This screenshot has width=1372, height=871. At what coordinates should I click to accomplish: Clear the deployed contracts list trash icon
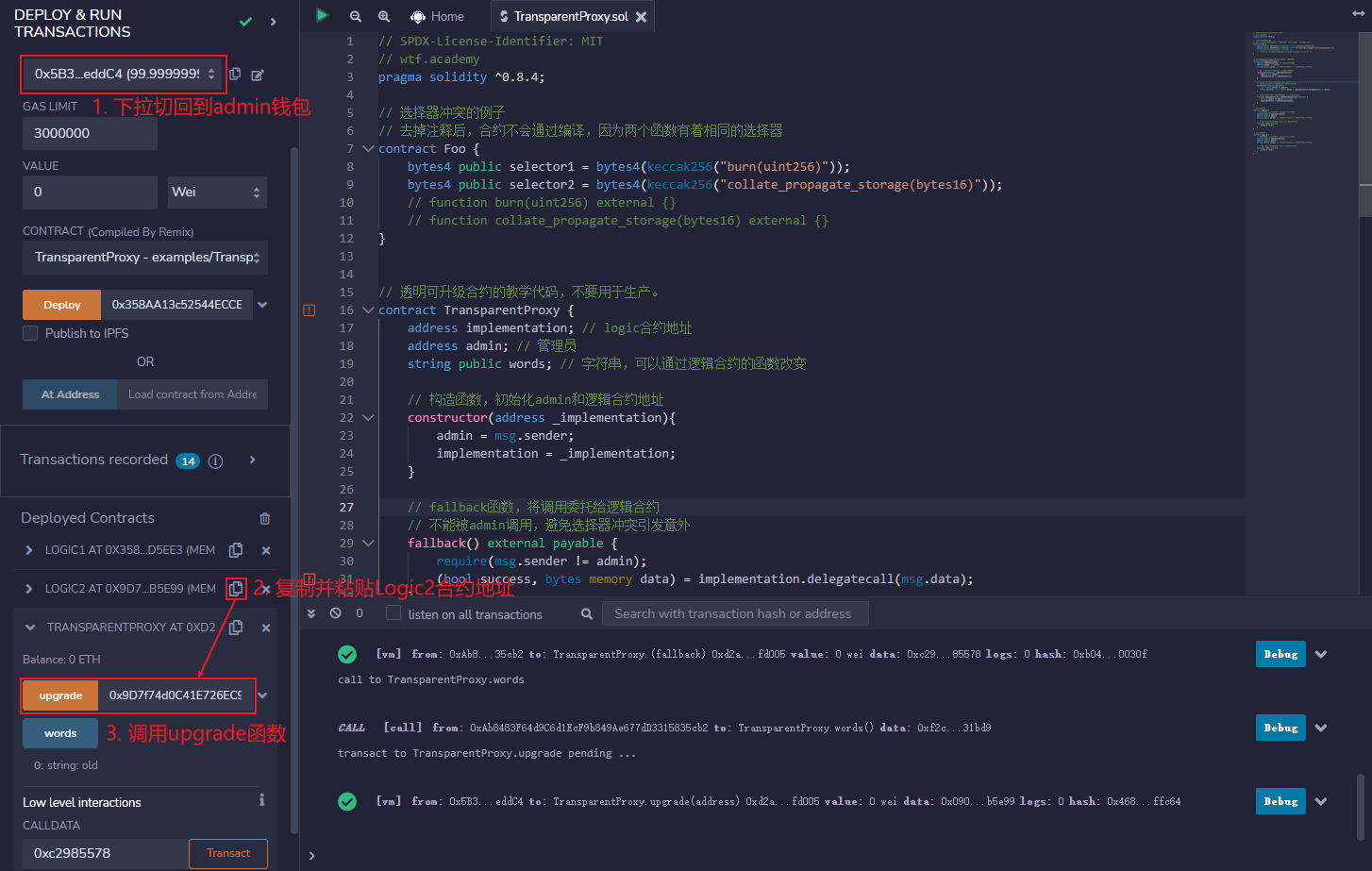pos(264,518)
